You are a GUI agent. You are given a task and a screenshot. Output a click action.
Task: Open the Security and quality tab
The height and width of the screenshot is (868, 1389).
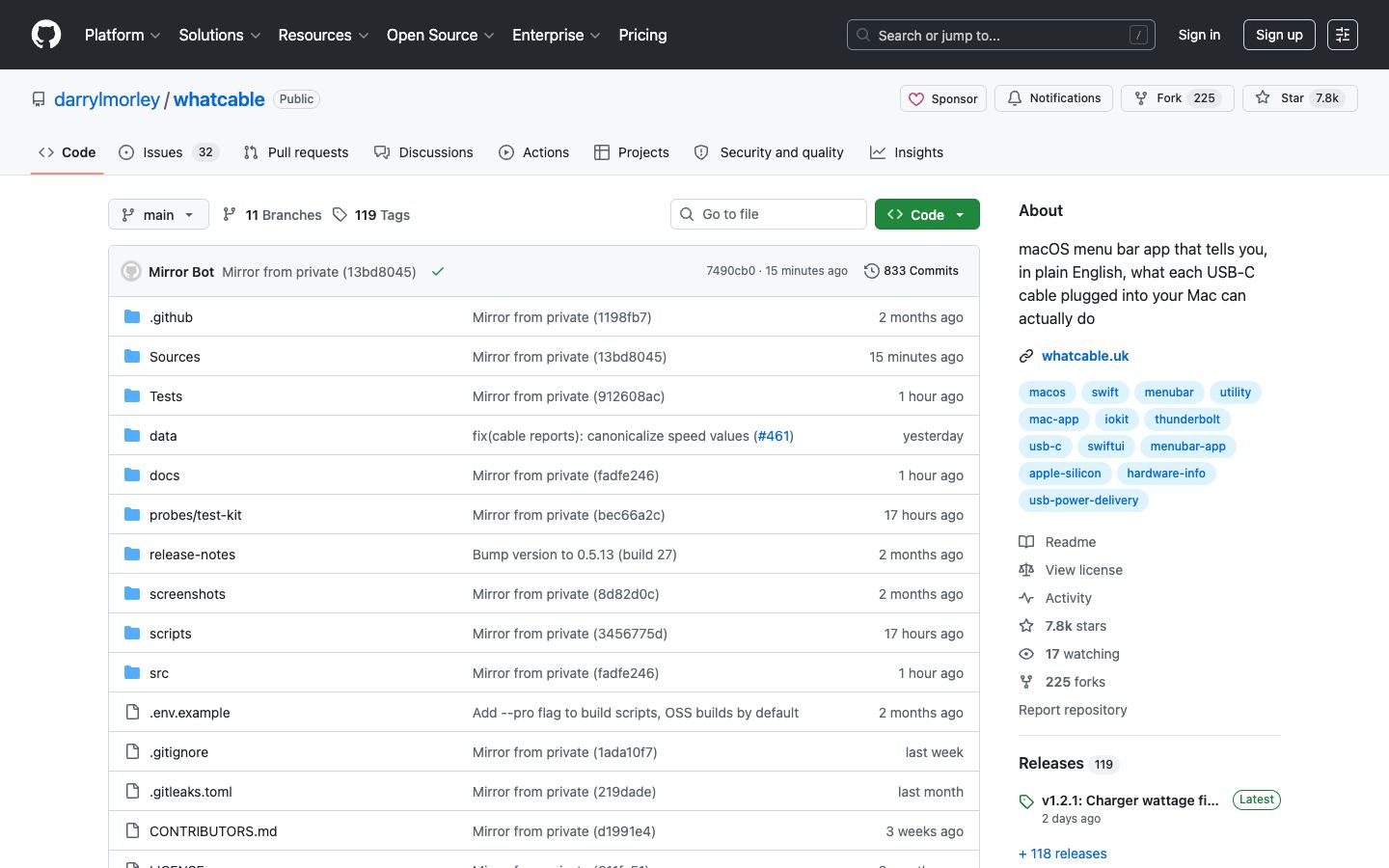point(769,152)
